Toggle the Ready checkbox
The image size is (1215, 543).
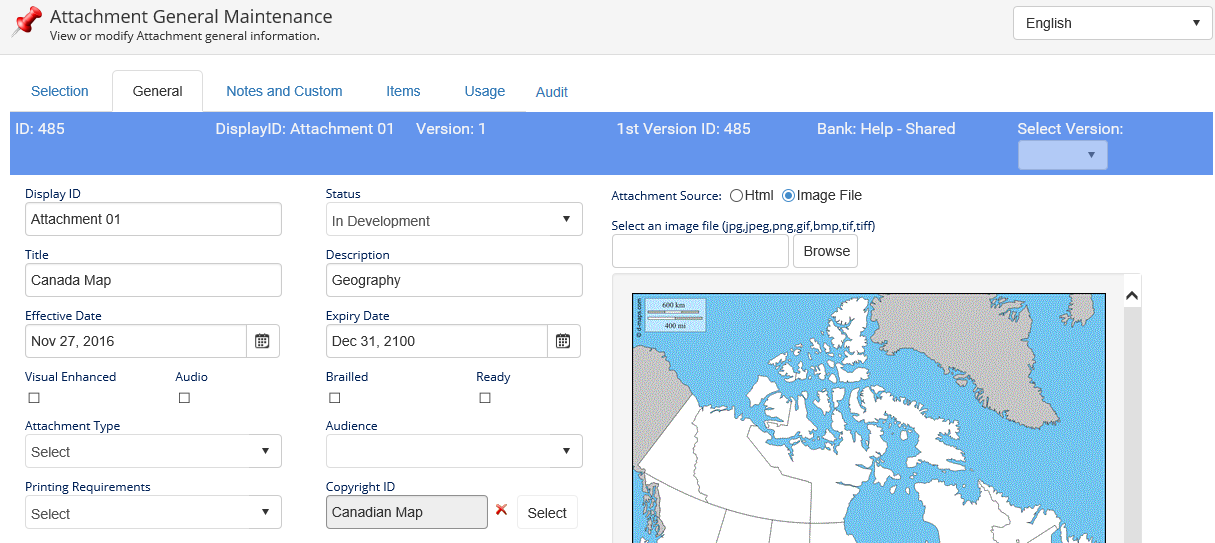tap(485, 398)
